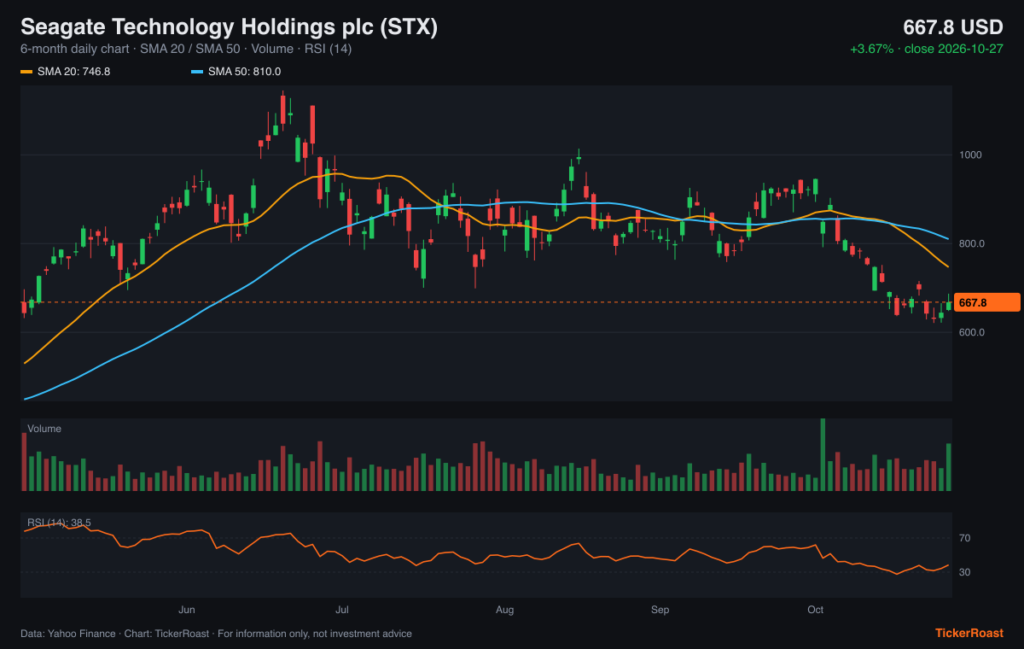Click the 6-month daily chart subtitle
The height and width of the screenshot is (649, 1024).
coord(185,49)
